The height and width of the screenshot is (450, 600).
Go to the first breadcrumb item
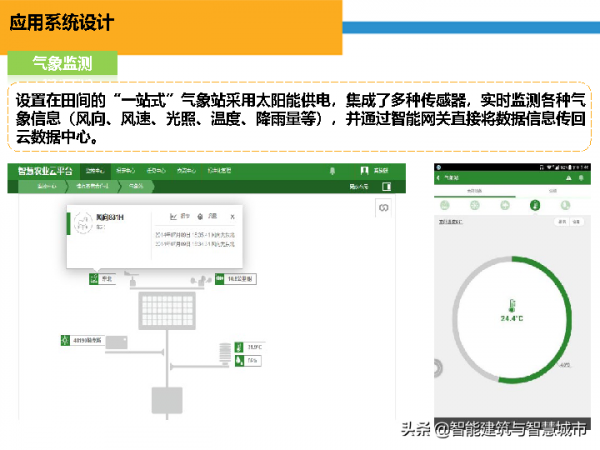tap(46, 186)
